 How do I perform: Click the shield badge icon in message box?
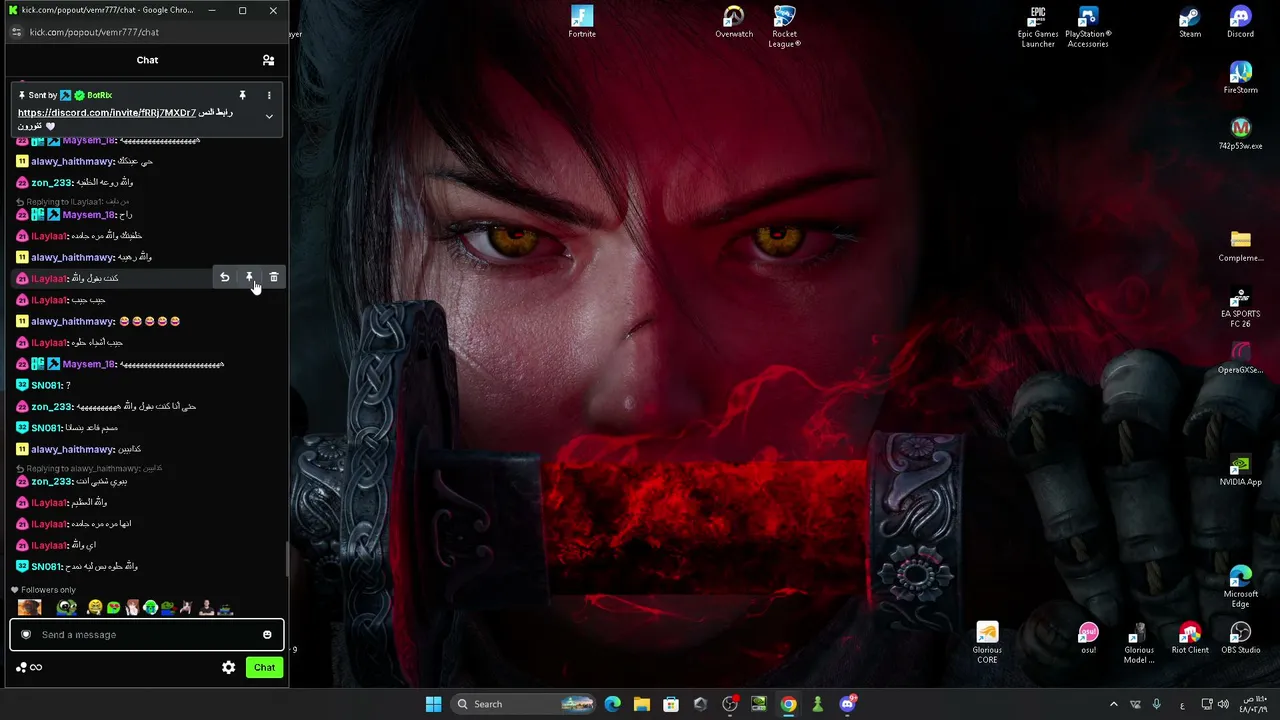26,635
